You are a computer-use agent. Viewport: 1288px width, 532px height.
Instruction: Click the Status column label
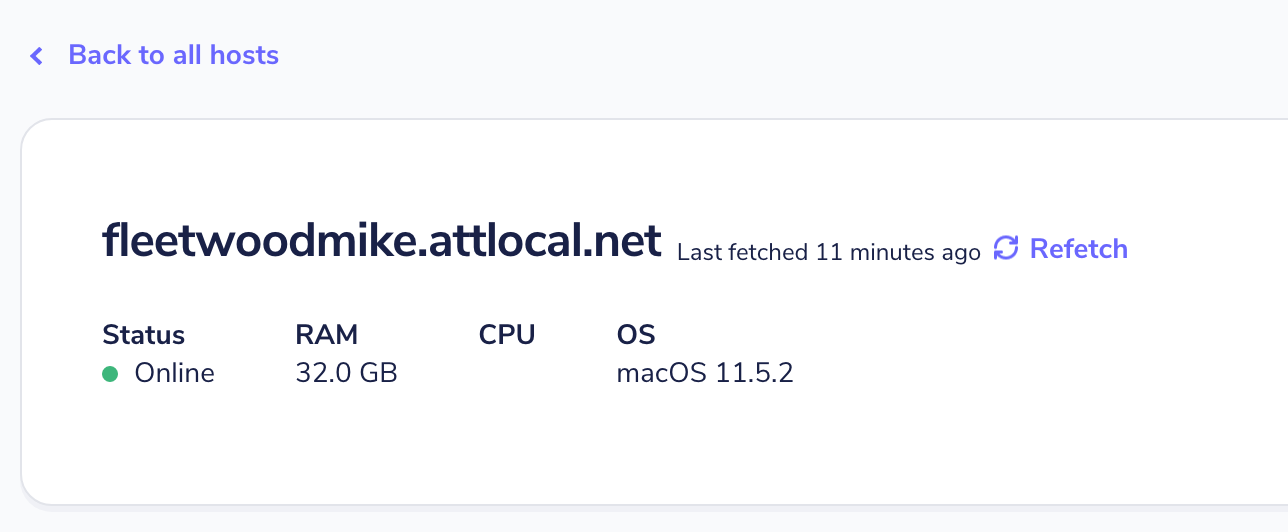144,335
